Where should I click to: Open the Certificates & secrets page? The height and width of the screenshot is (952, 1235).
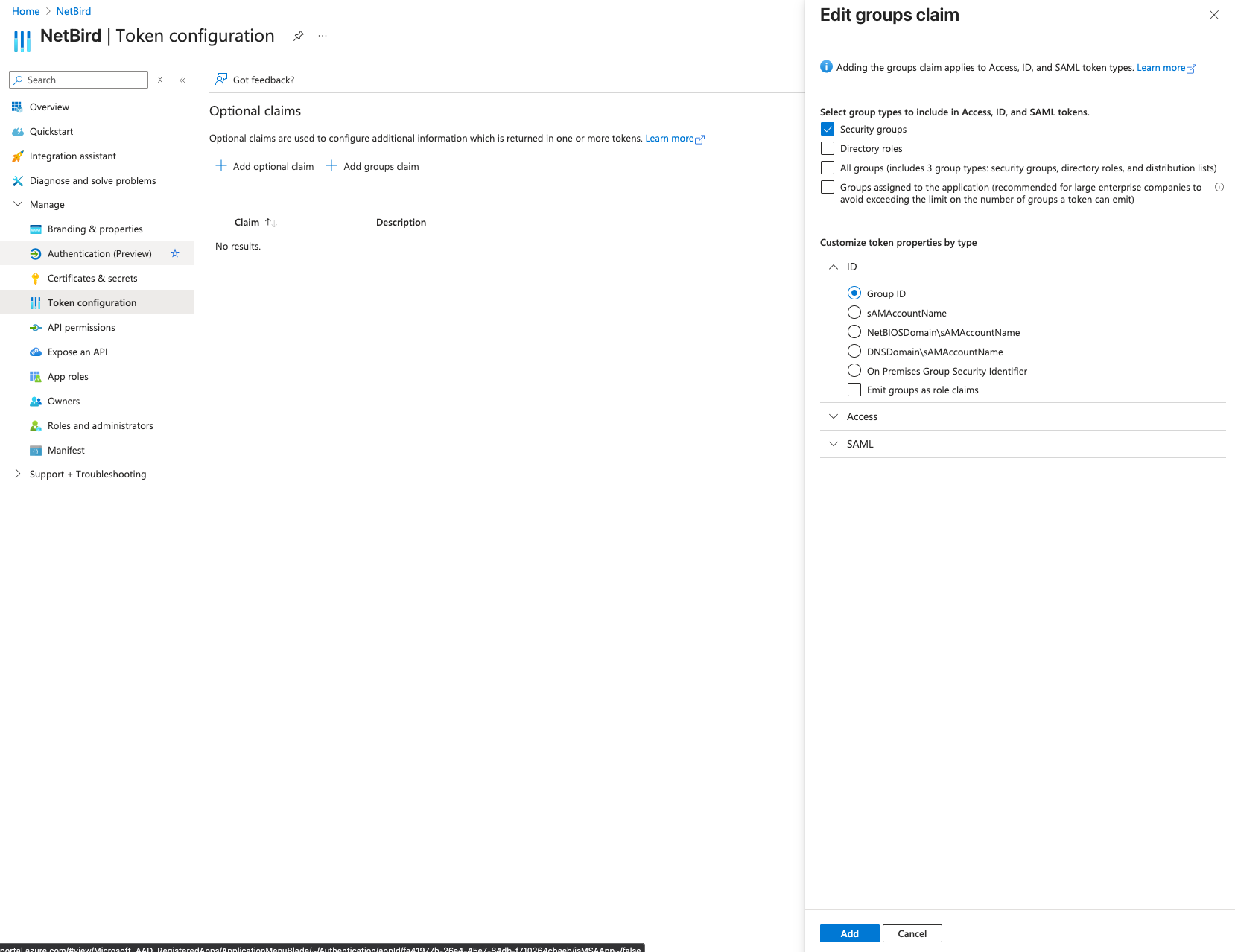tap(92, 278)
